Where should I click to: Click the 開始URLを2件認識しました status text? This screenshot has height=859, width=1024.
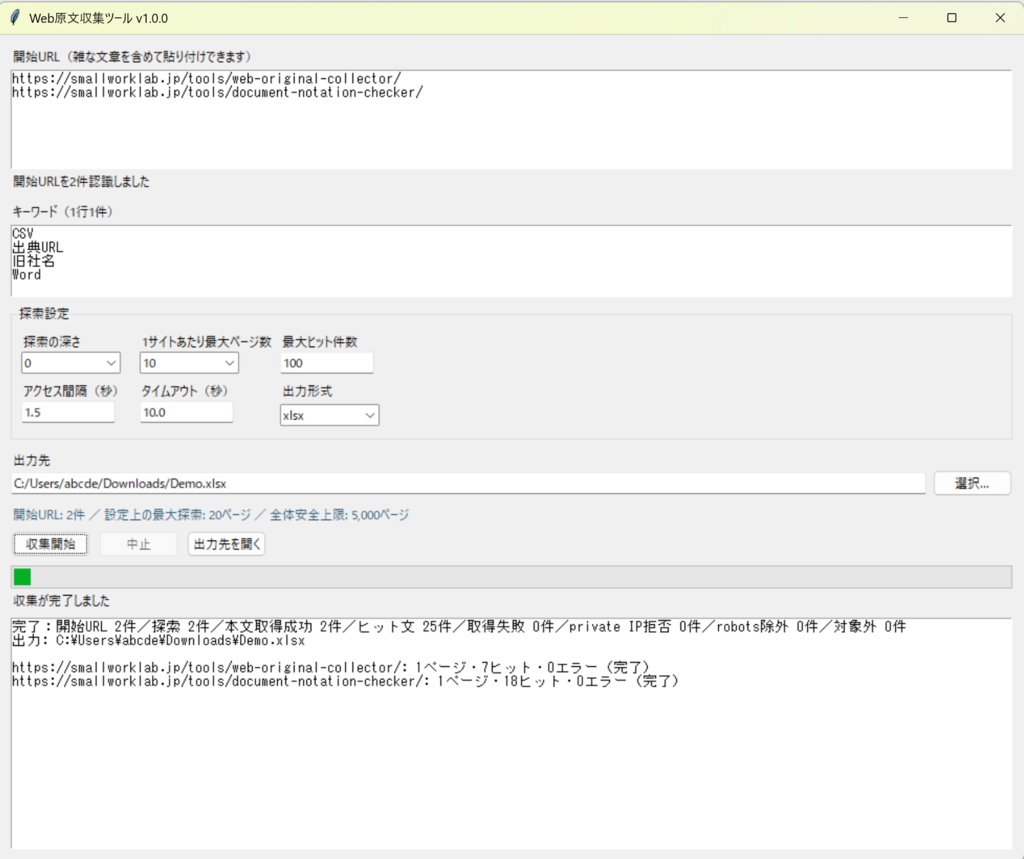(82, 182)
